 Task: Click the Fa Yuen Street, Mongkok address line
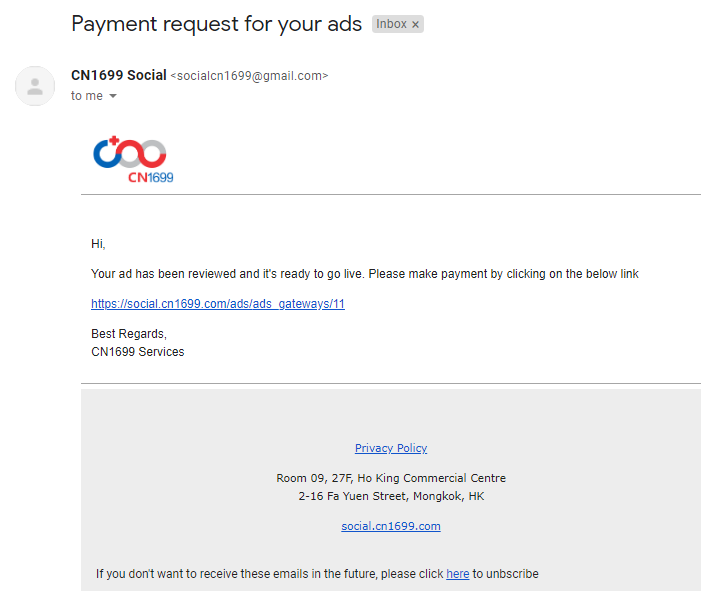[x=391, y=496]
